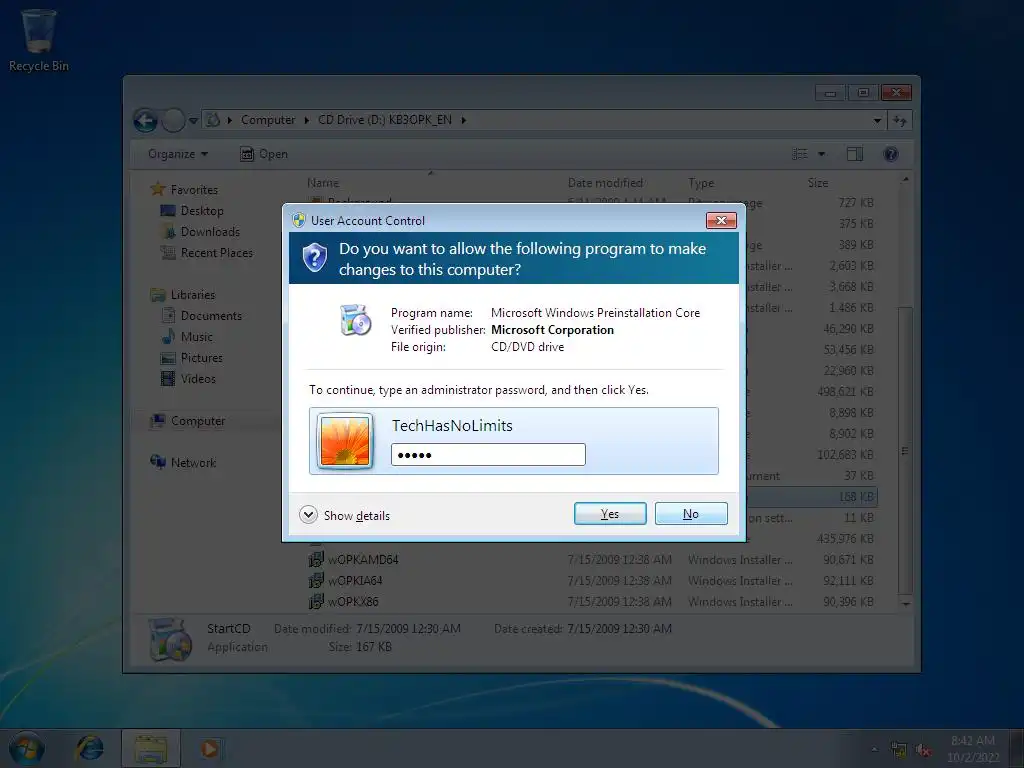Open the address bar history dropdown
The height and width of the screenshot is (768, 1024).
(877, 120)
